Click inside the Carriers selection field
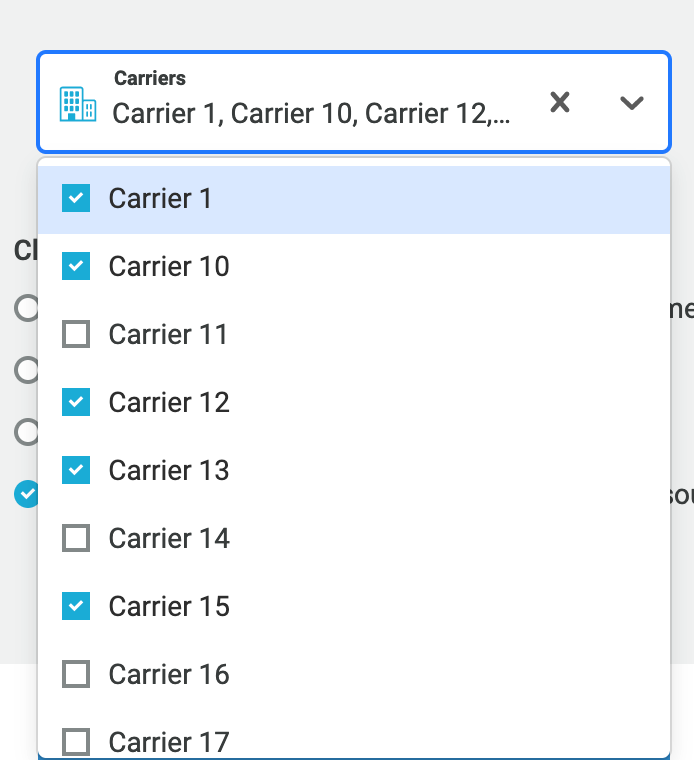694x760 pixels. pyautogui.click(x=310, y=113)
